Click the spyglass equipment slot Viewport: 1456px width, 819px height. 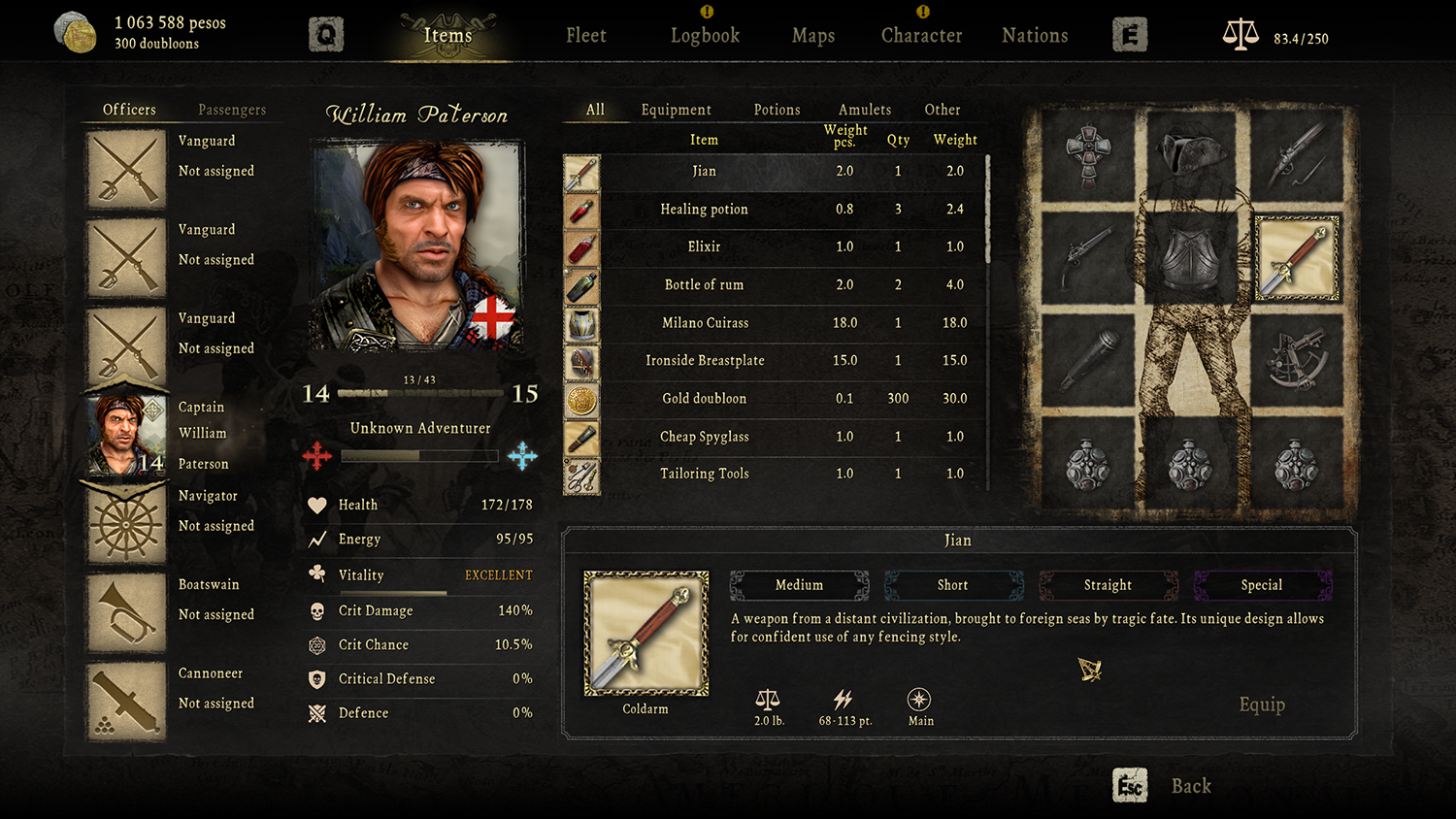coord(1088,359)
